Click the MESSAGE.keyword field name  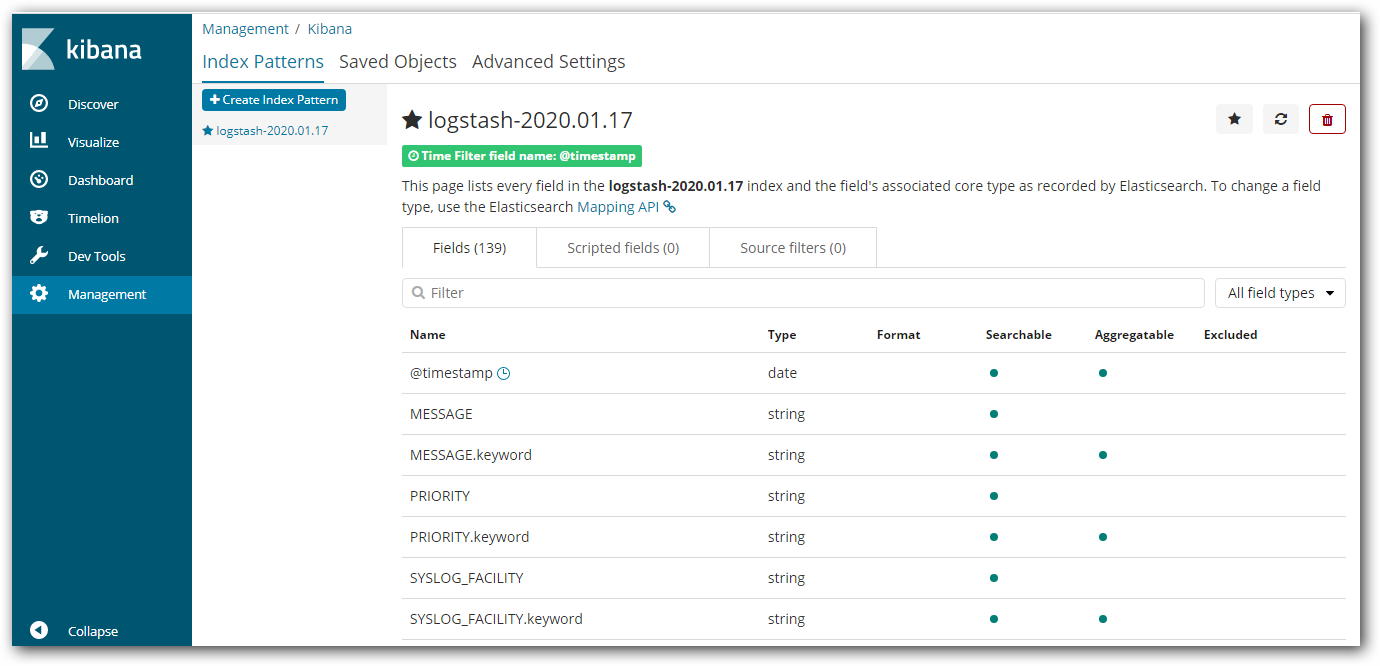471,455
